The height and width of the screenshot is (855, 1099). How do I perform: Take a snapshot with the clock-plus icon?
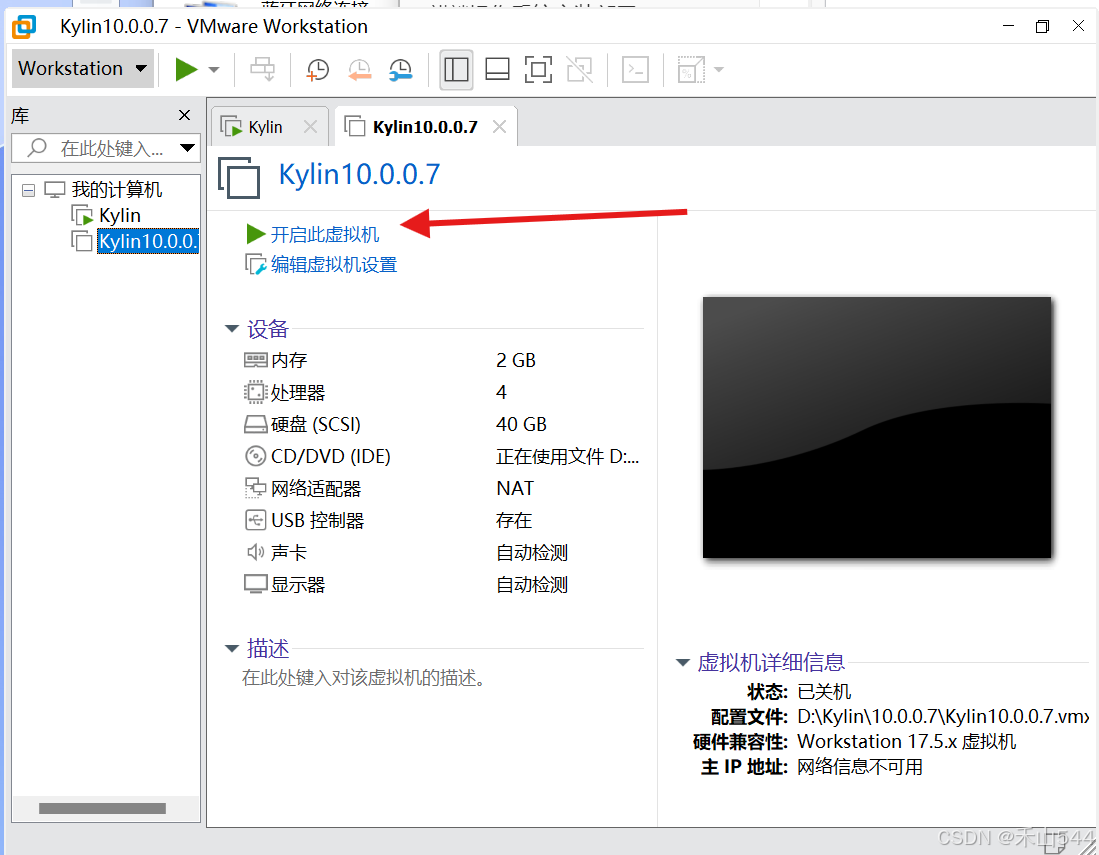pos(318,69)
